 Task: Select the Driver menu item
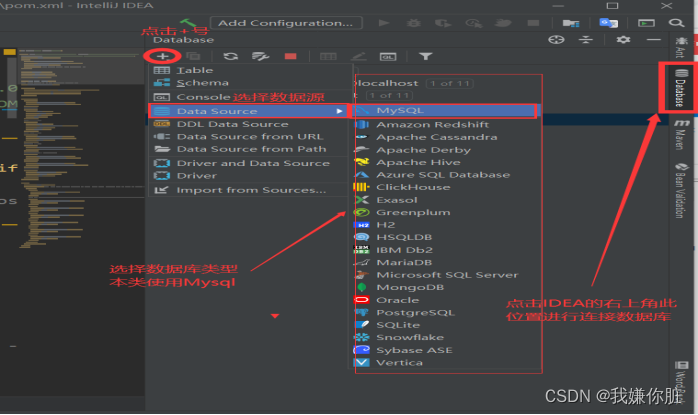249,175
